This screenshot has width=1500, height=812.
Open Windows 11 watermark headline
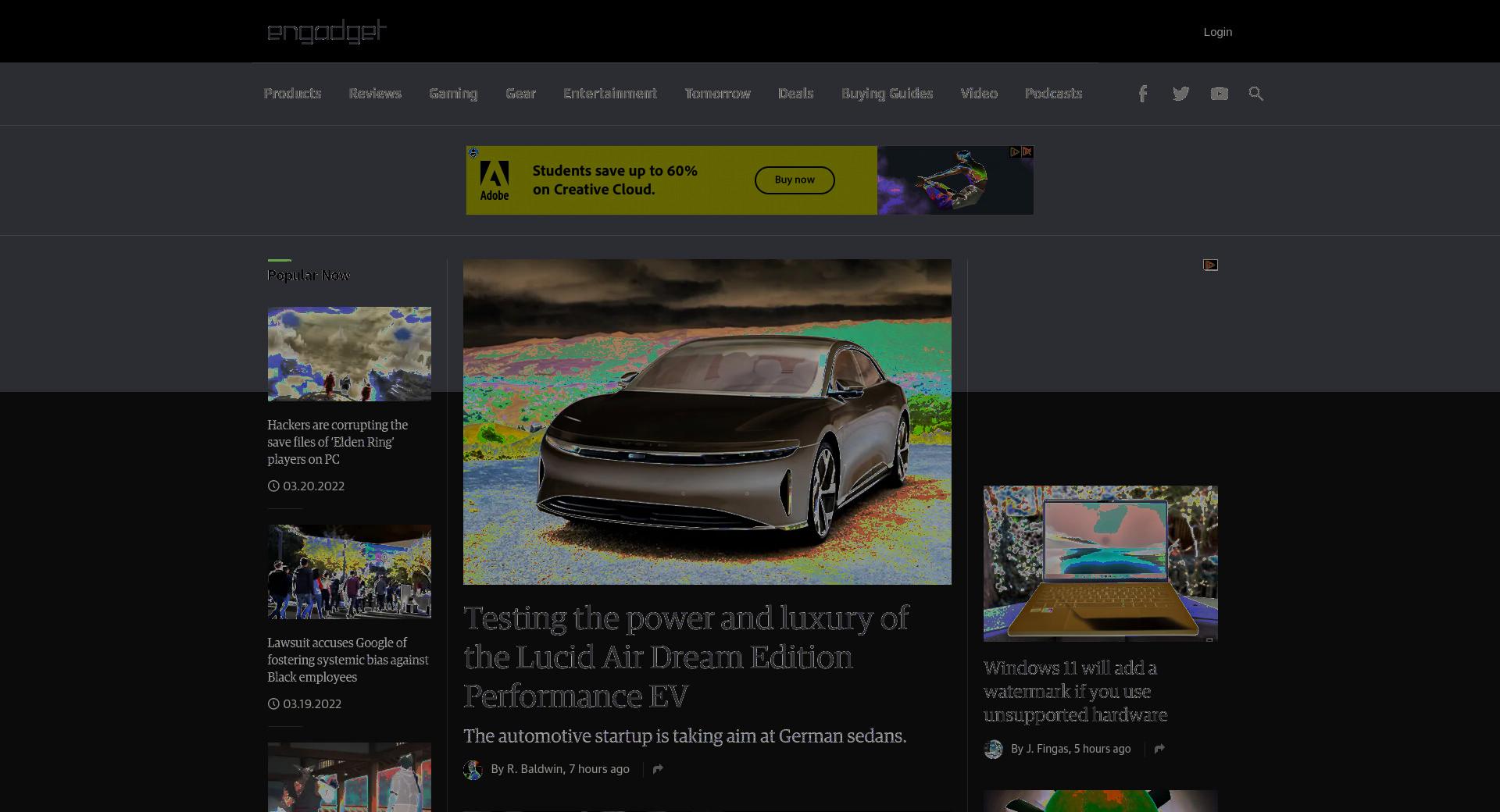tap(1075, 692)
